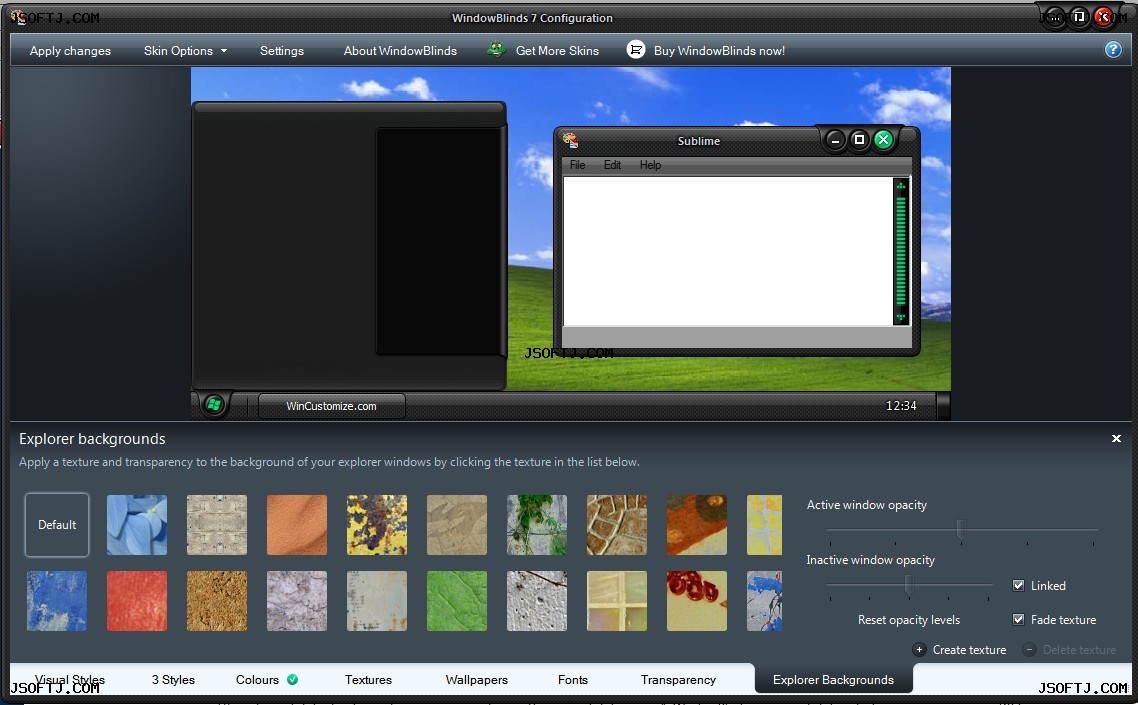Select the yellow glass tile texture
This screenshot has height=705, width=1138.
[x=617, y=600]
